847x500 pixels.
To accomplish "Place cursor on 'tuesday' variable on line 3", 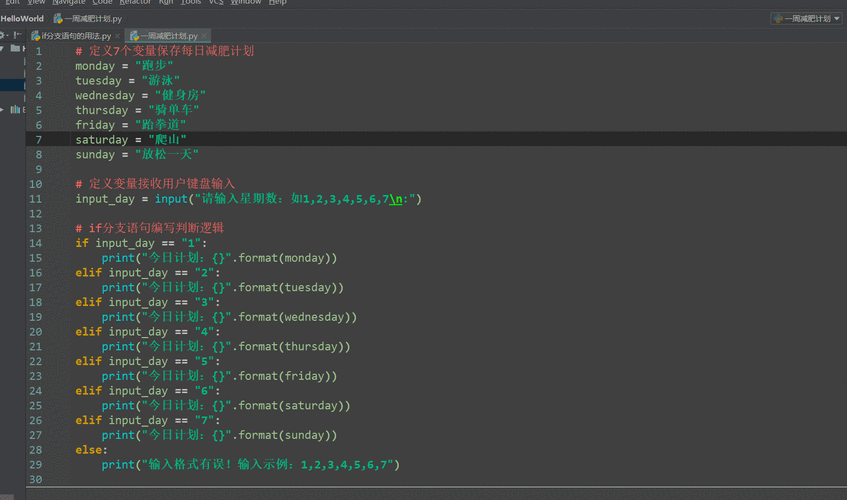I will (x=98, y=80).
